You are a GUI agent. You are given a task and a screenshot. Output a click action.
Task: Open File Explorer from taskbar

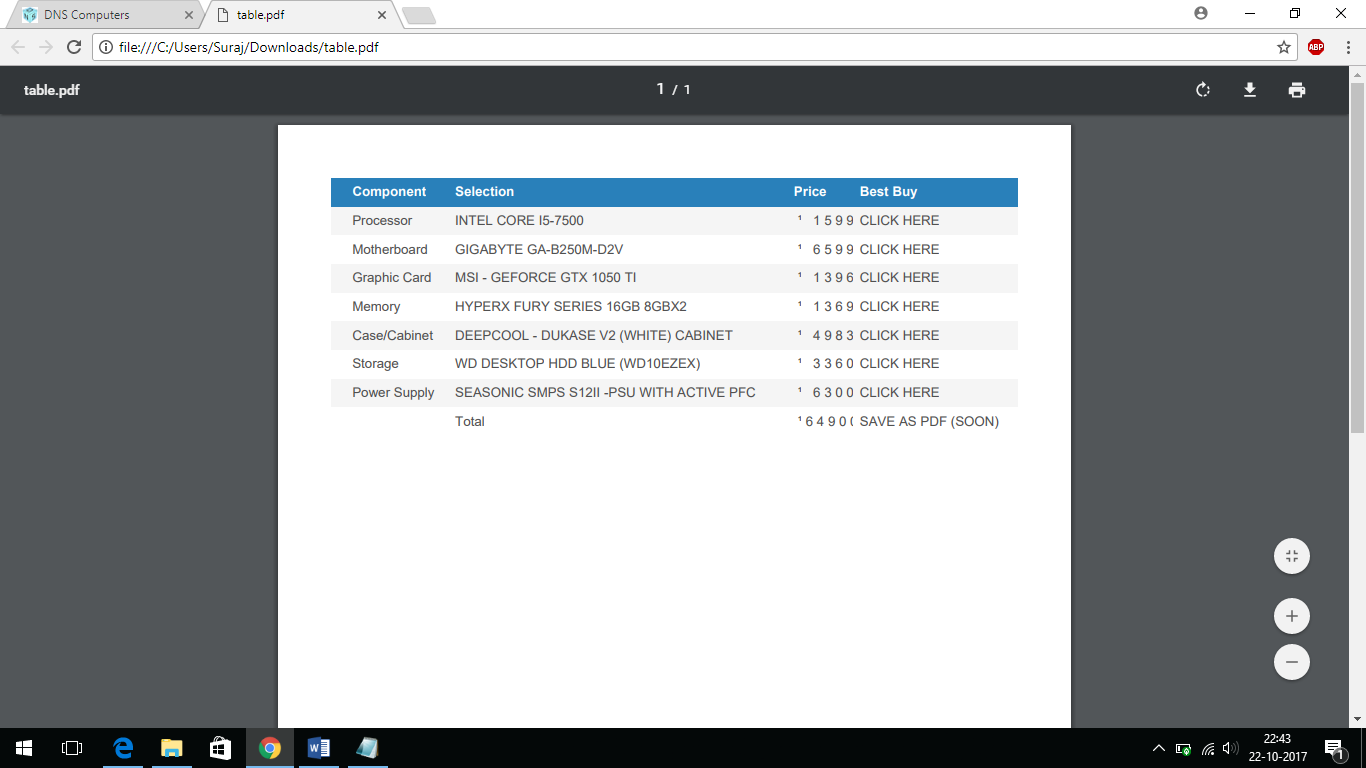pyautogui.click(x=172, y=748)
